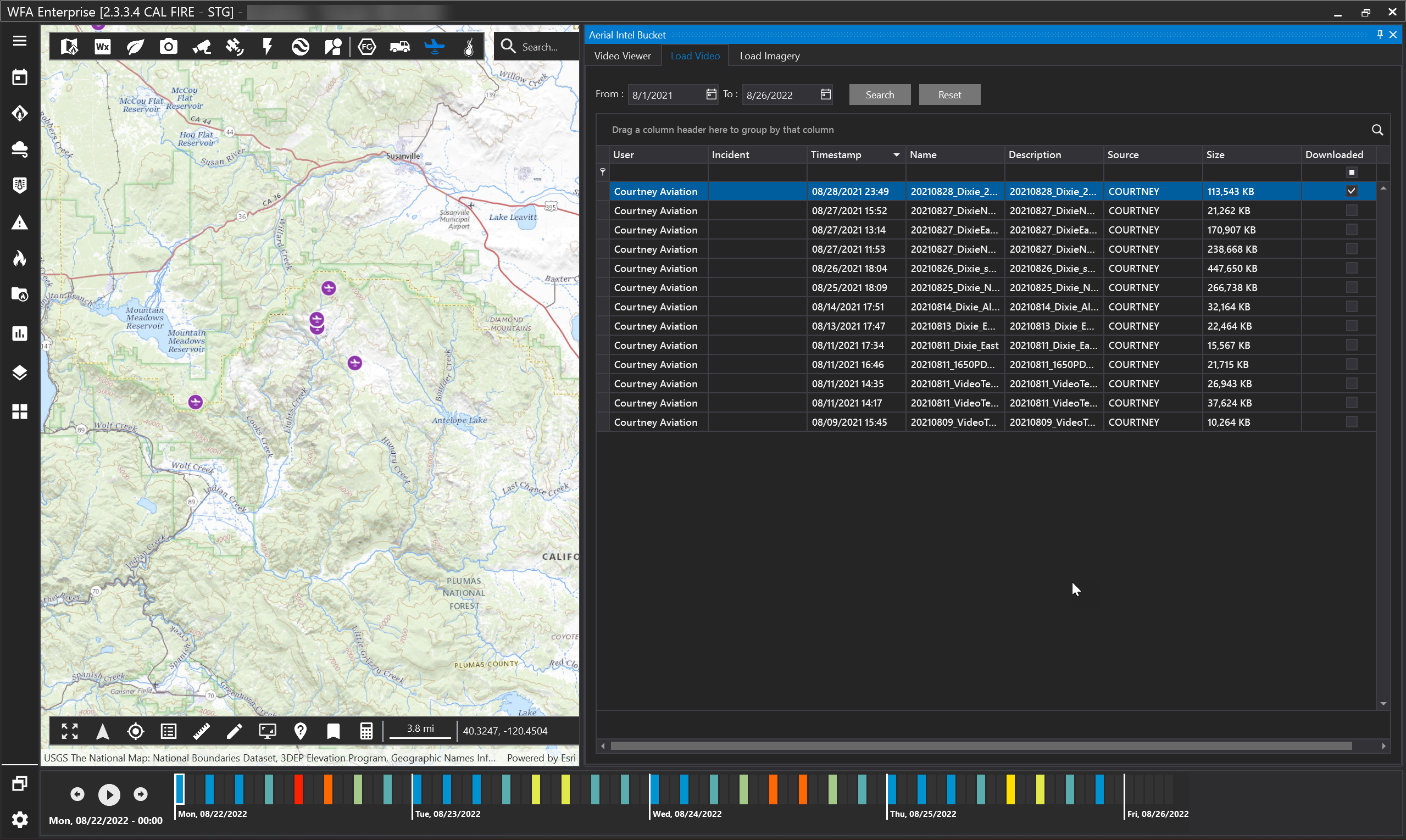Check Downloaded box for 08/27/2021 15:52 row
1406x840 pixels.
click(1351, 210)
